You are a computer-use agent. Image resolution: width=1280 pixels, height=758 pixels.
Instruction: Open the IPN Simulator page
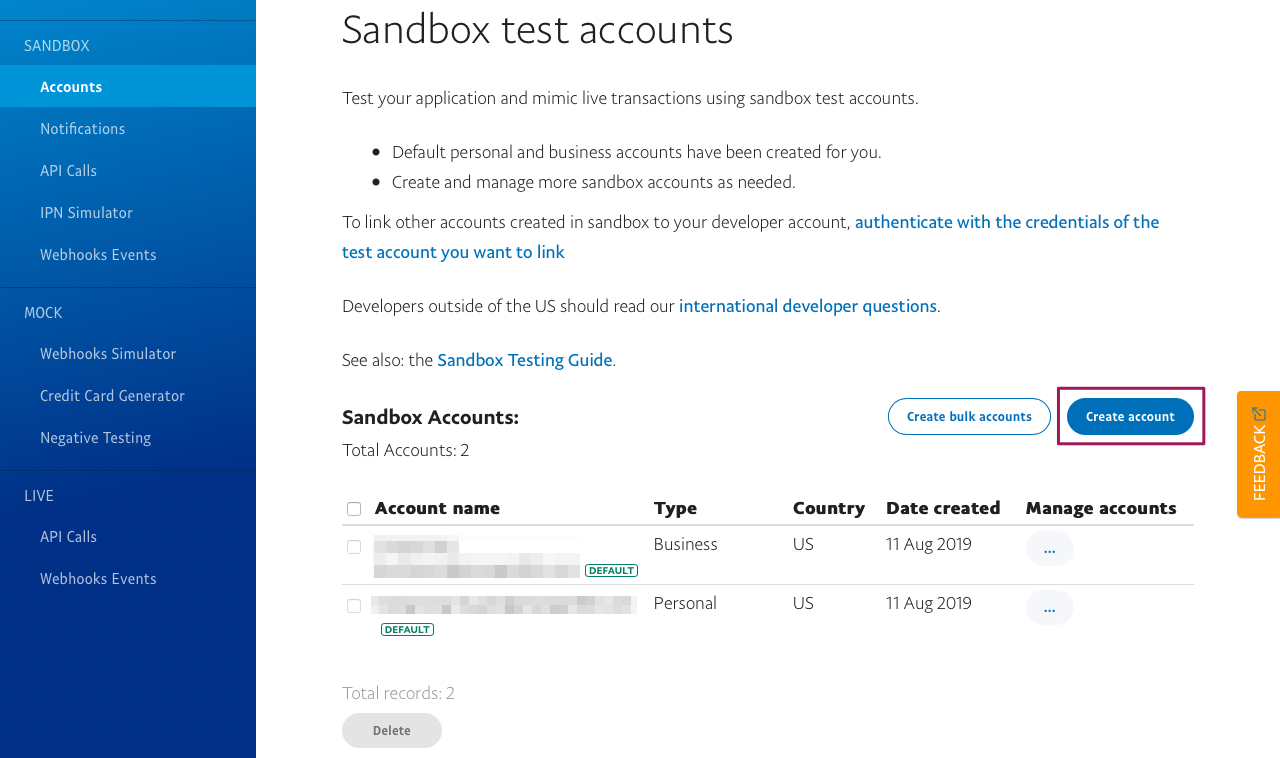86,213
